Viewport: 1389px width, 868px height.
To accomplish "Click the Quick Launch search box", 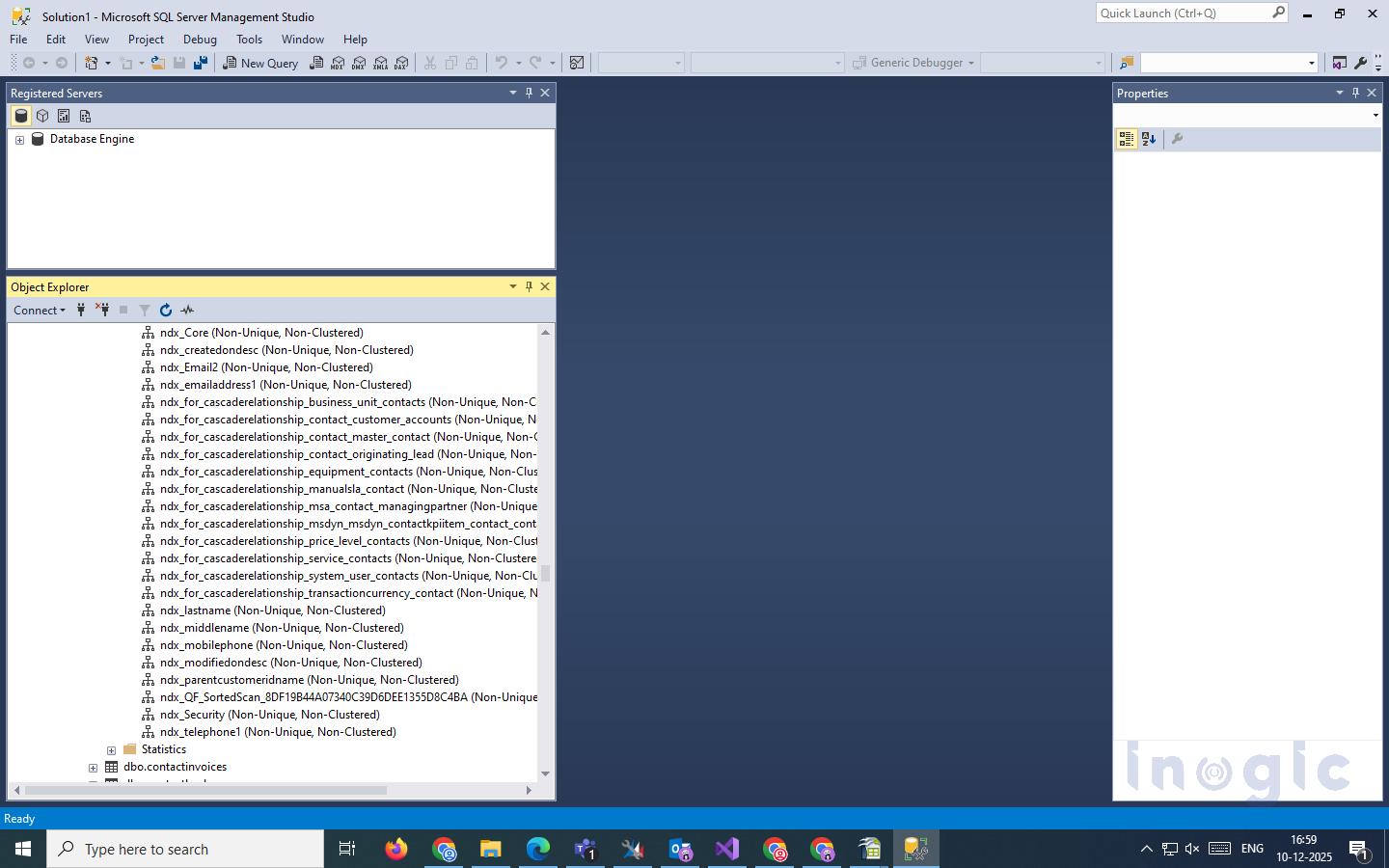I will [x=1184, y=14].
